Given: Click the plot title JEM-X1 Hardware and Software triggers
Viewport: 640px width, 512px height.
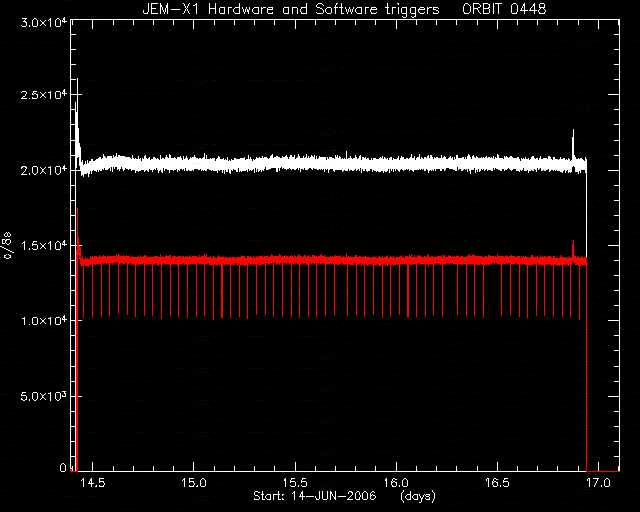Looking at the screenshot, I should point(291,9).
